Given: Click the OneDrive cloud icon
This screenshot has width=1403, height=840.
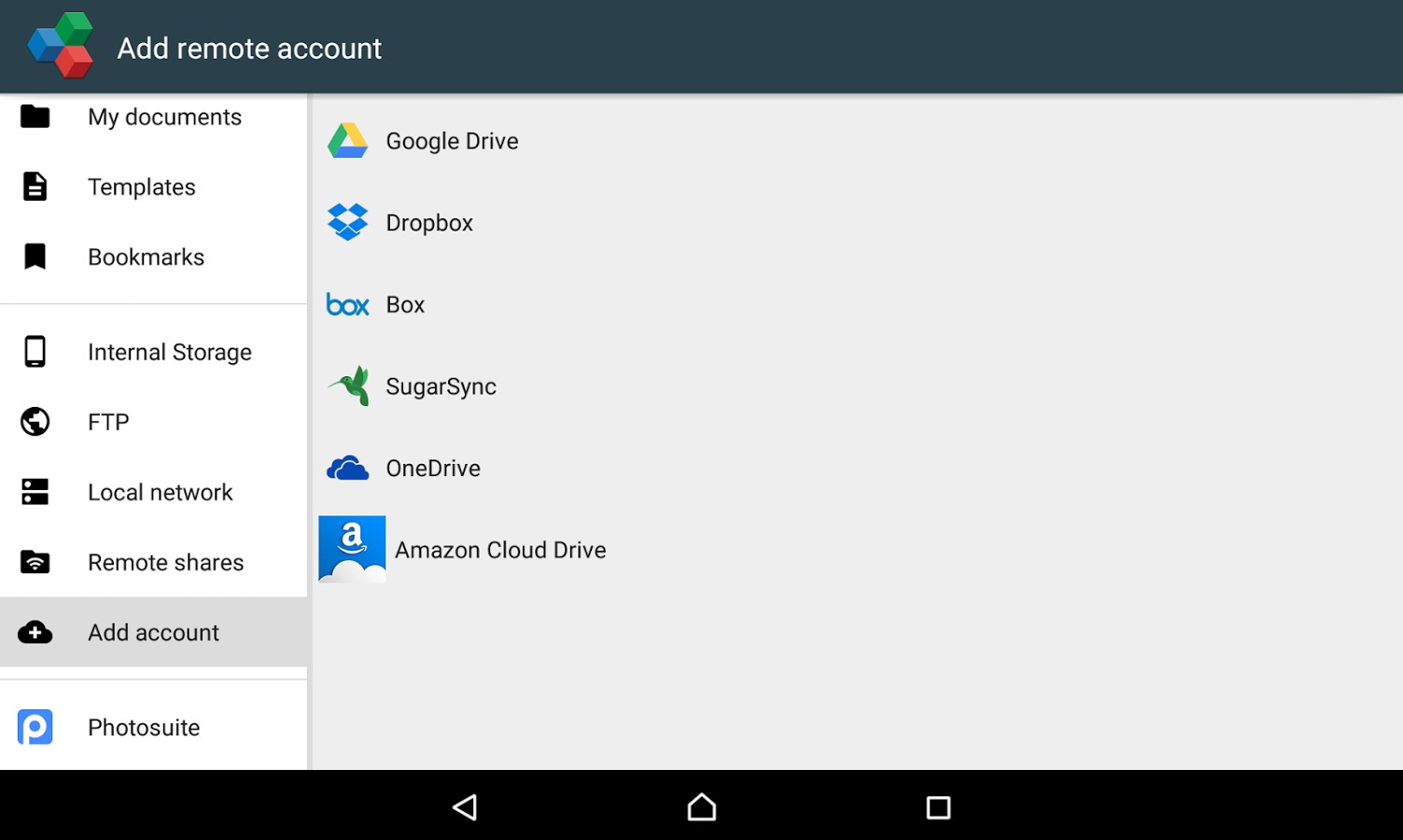Looking at the screenshot, I should pos(348,468).
